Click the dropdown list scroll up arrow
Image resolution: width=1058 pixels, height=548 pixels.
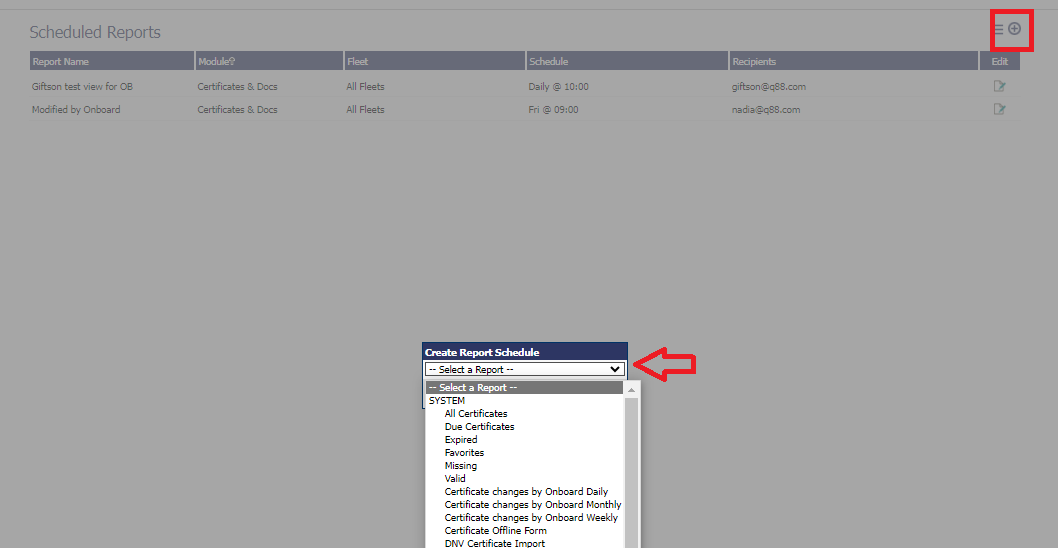pos(632,389)
